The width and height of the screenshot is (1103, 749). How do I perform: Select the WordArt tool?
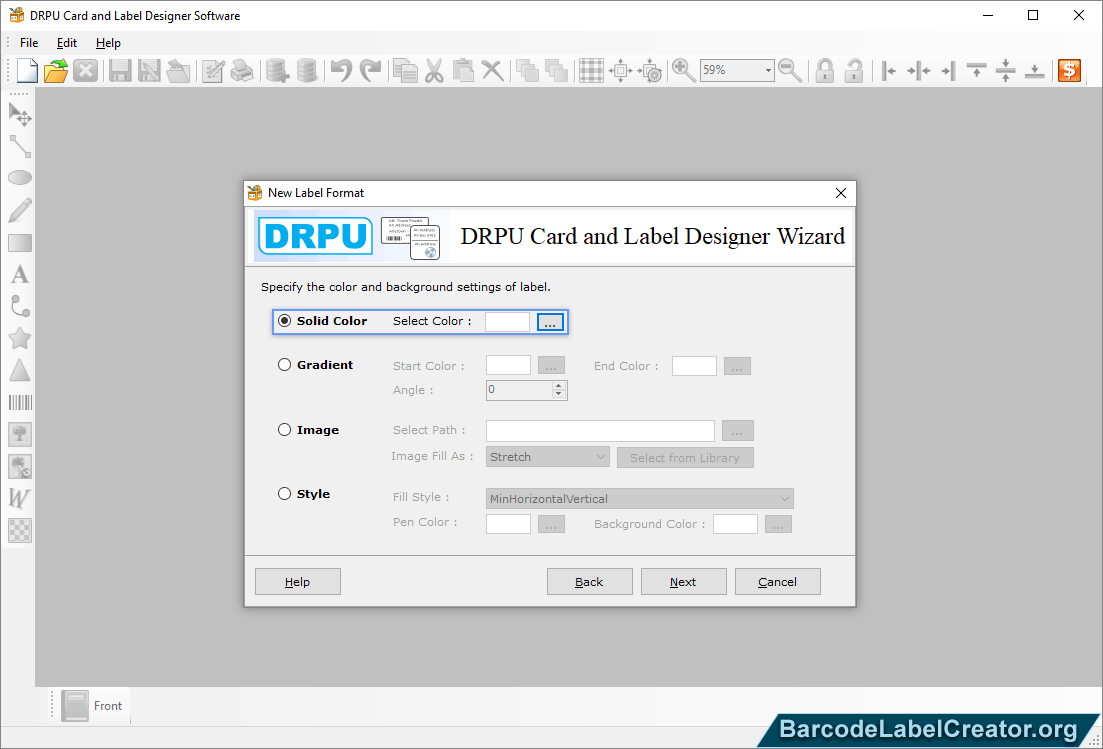pos(20,498)
